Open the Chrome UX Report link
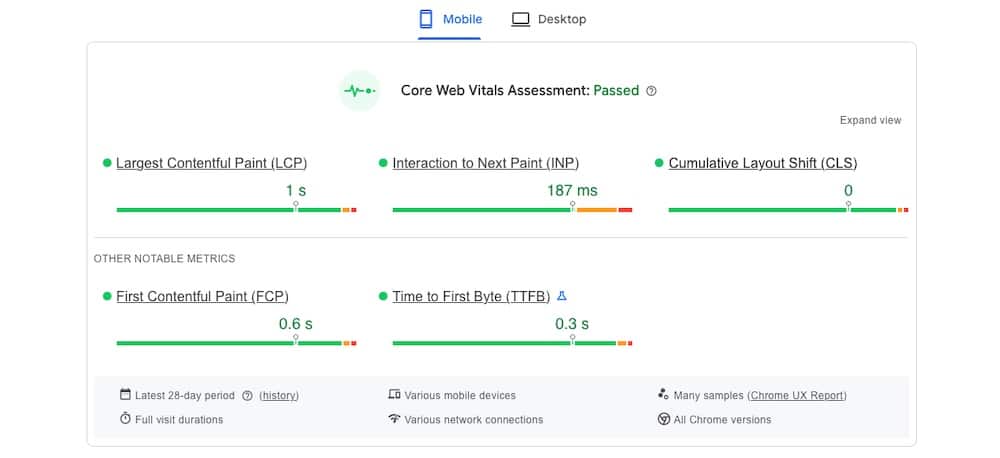 pyautogui.click(x=797, y=396)
